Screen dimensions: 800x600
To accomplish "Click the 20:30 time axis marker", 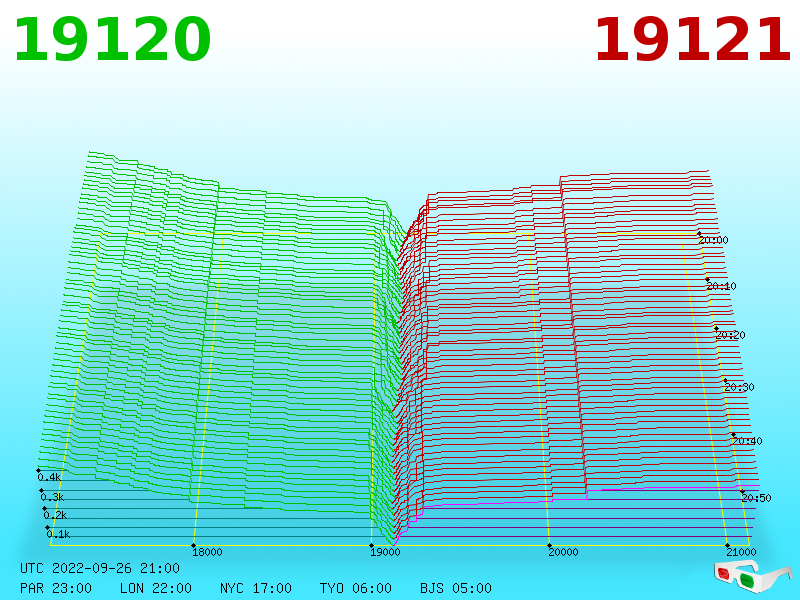I will [x=739, y=387].
